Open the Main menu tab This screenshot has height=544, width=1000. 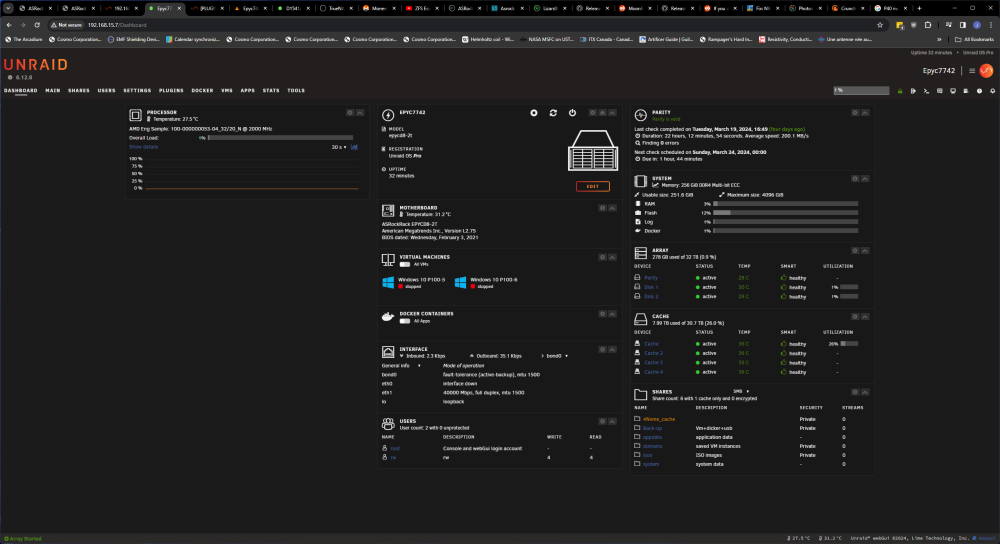[52, 91]
